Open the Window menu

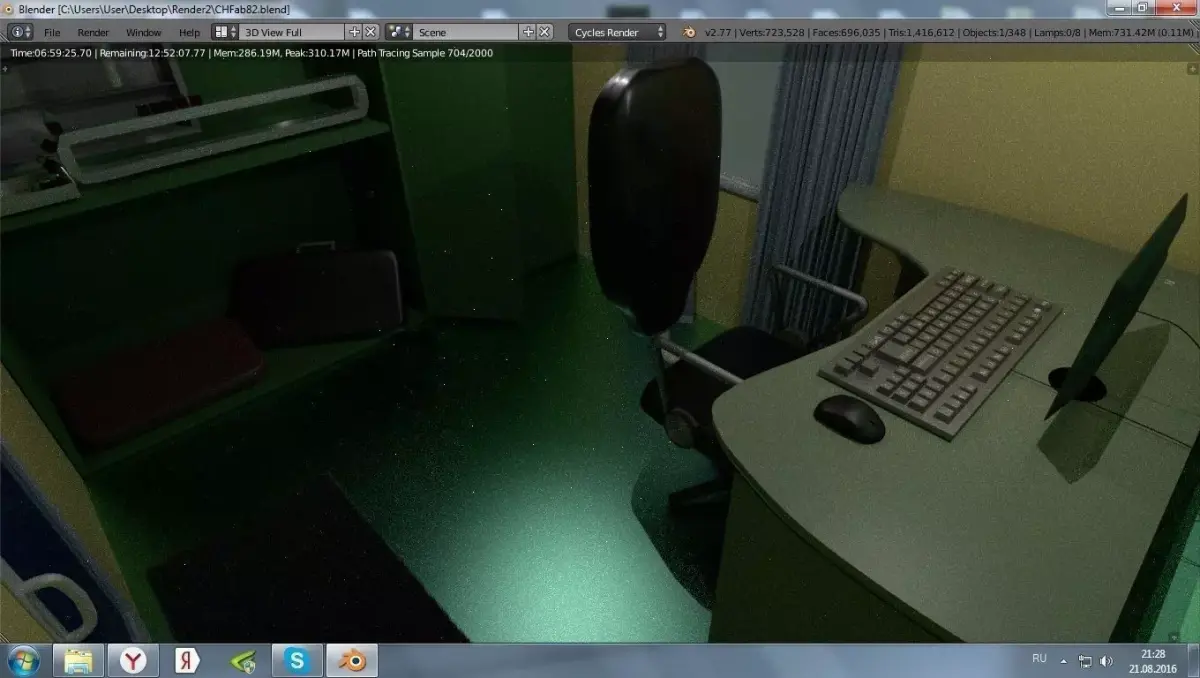coord(143,32)
